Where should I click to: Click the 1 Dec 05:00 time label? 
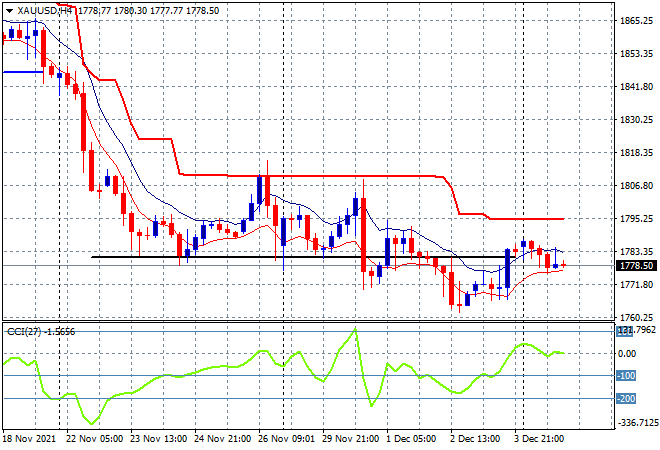click(411, 439)
